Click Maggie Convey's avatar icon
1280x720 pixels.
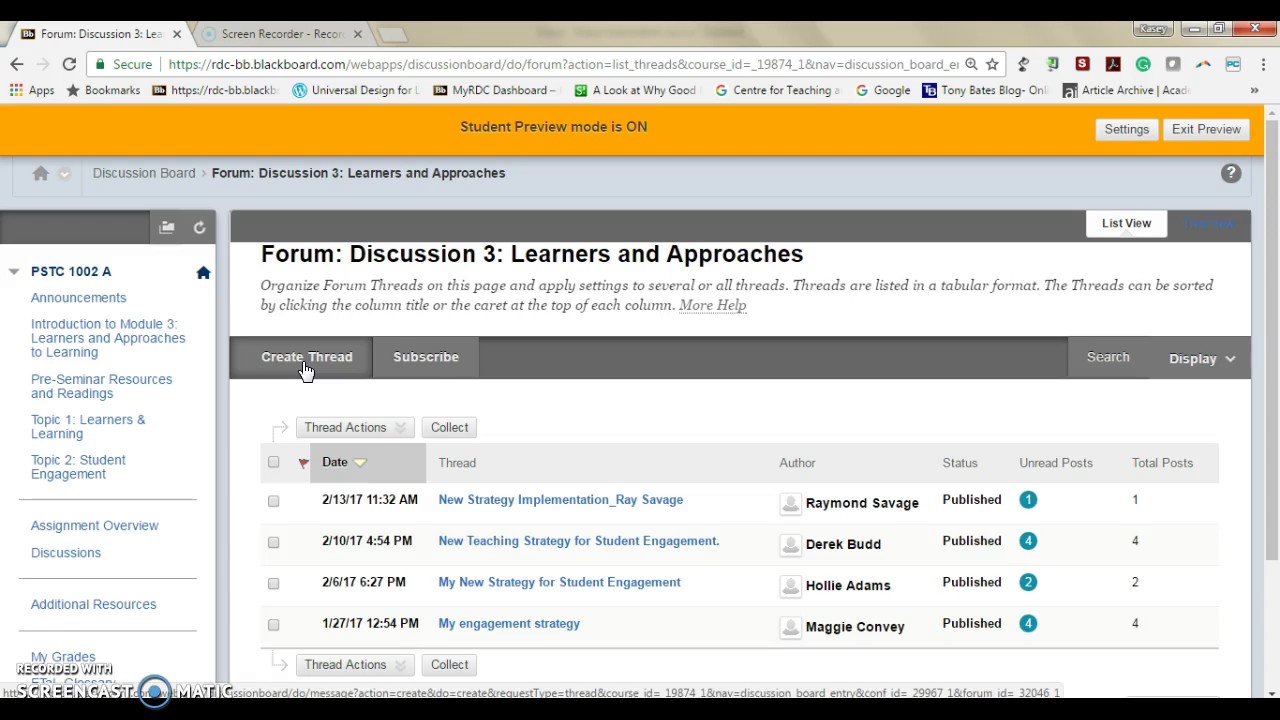[791, 626]
